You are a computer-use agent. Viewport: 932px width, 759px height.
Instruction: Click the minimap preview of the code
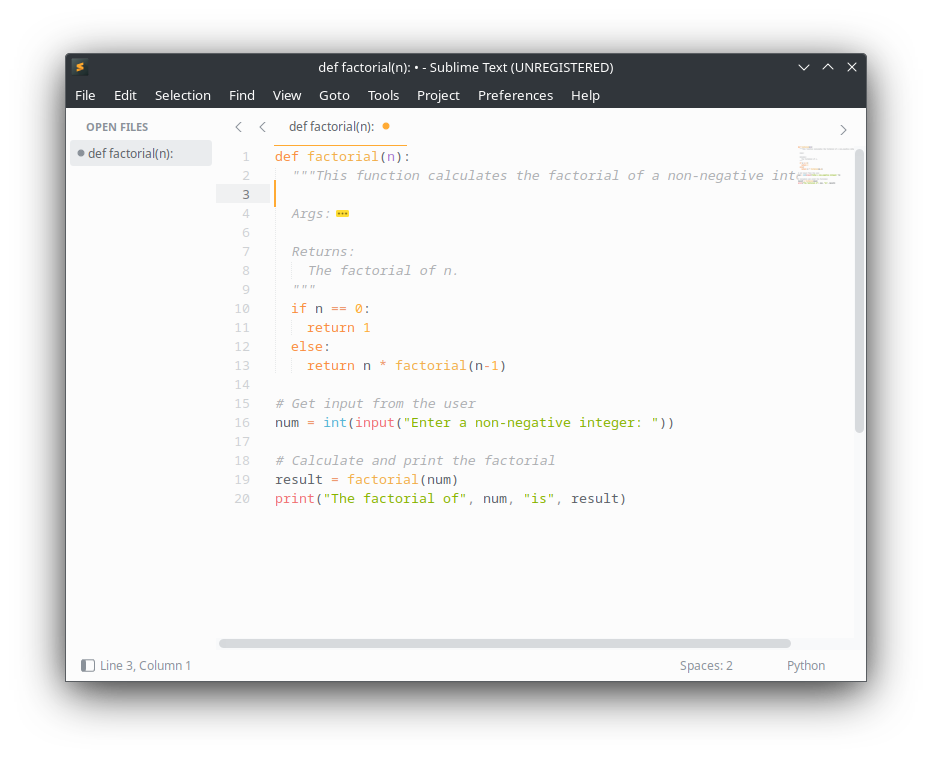coord(820,165)
